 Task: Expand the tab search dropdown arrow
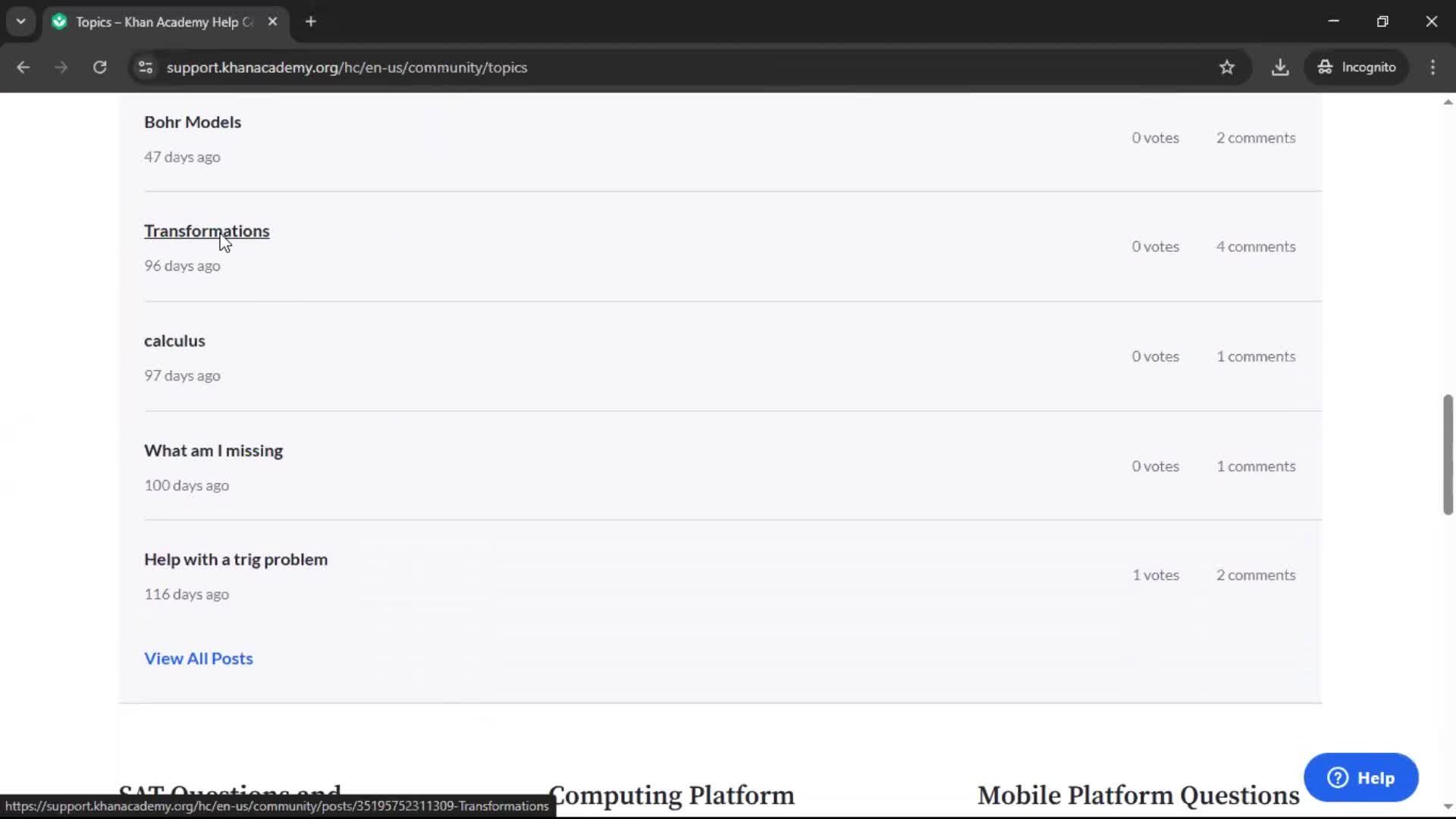(21, 22)
